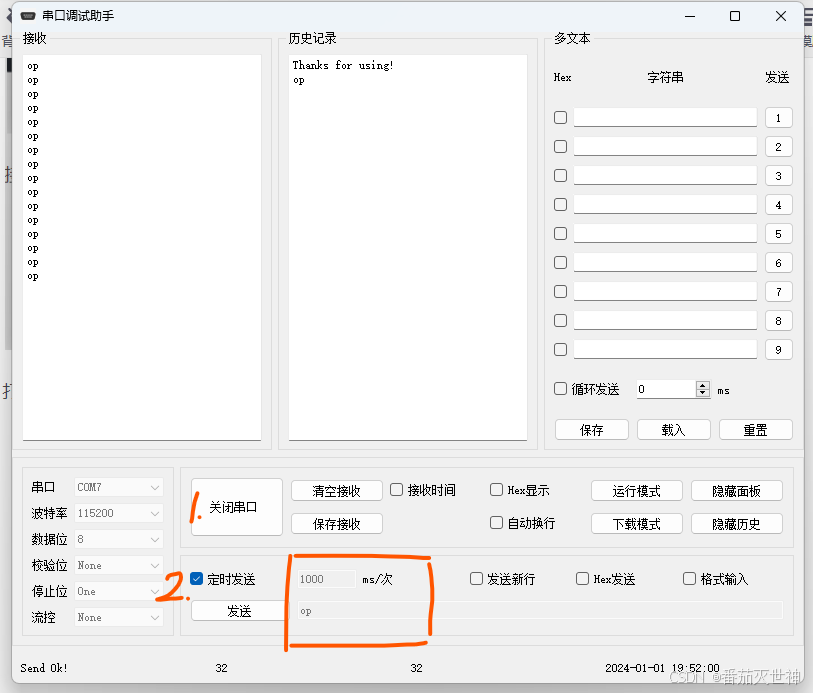Click the 隐藏面板 button

736,491
